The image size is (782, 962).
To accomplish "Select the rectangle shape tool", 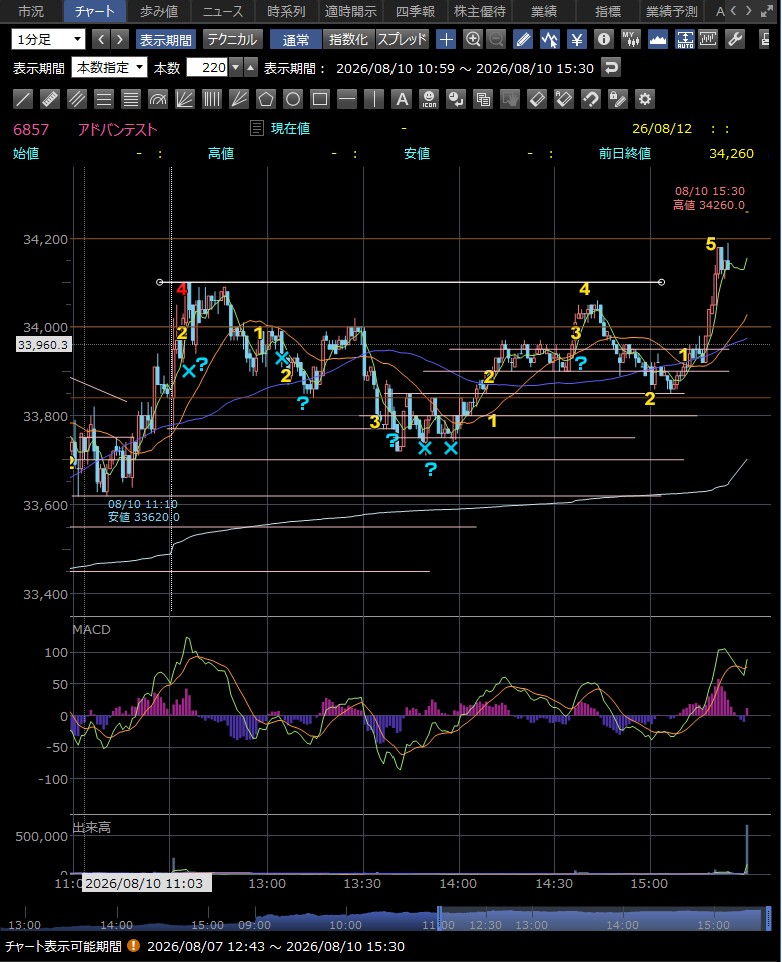I will pos(320,99).
